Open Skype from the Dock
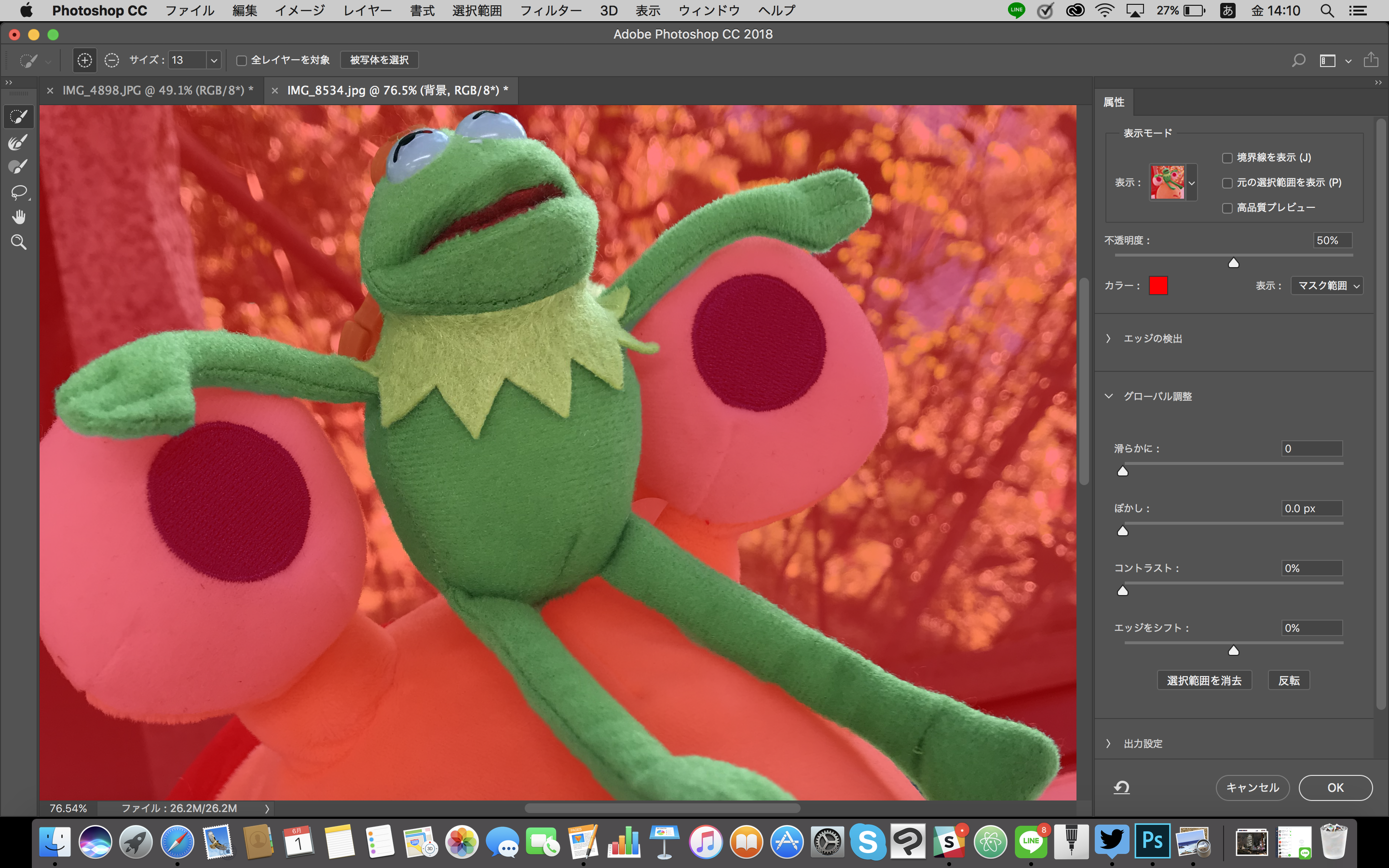 [x=868, y=841]
